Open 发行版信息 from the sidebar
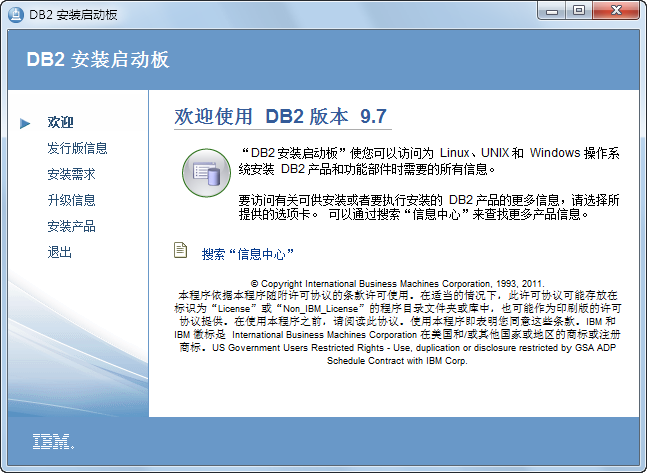The height and width of the screenshot is (473, 647). coord(77,148)
